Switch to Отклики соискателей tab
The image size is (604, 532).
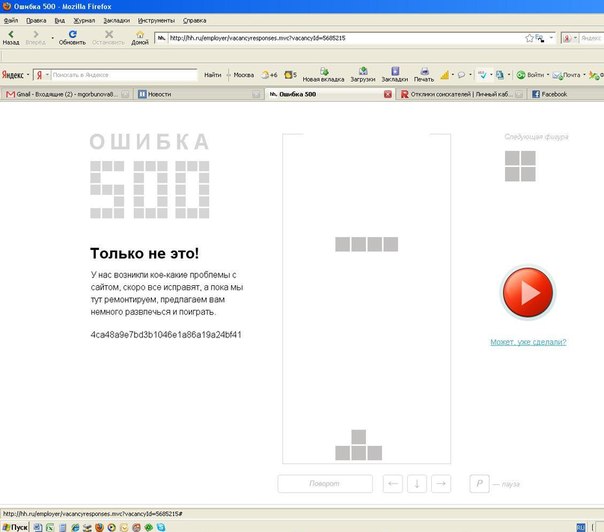click(x=461, y=94)
